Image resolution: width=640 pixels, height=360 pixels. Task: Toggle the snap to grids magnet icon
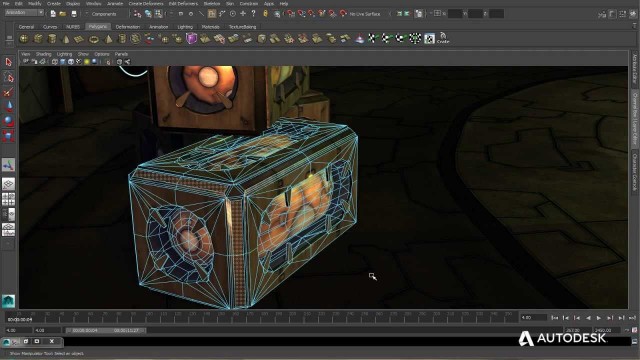click(291, 14)
